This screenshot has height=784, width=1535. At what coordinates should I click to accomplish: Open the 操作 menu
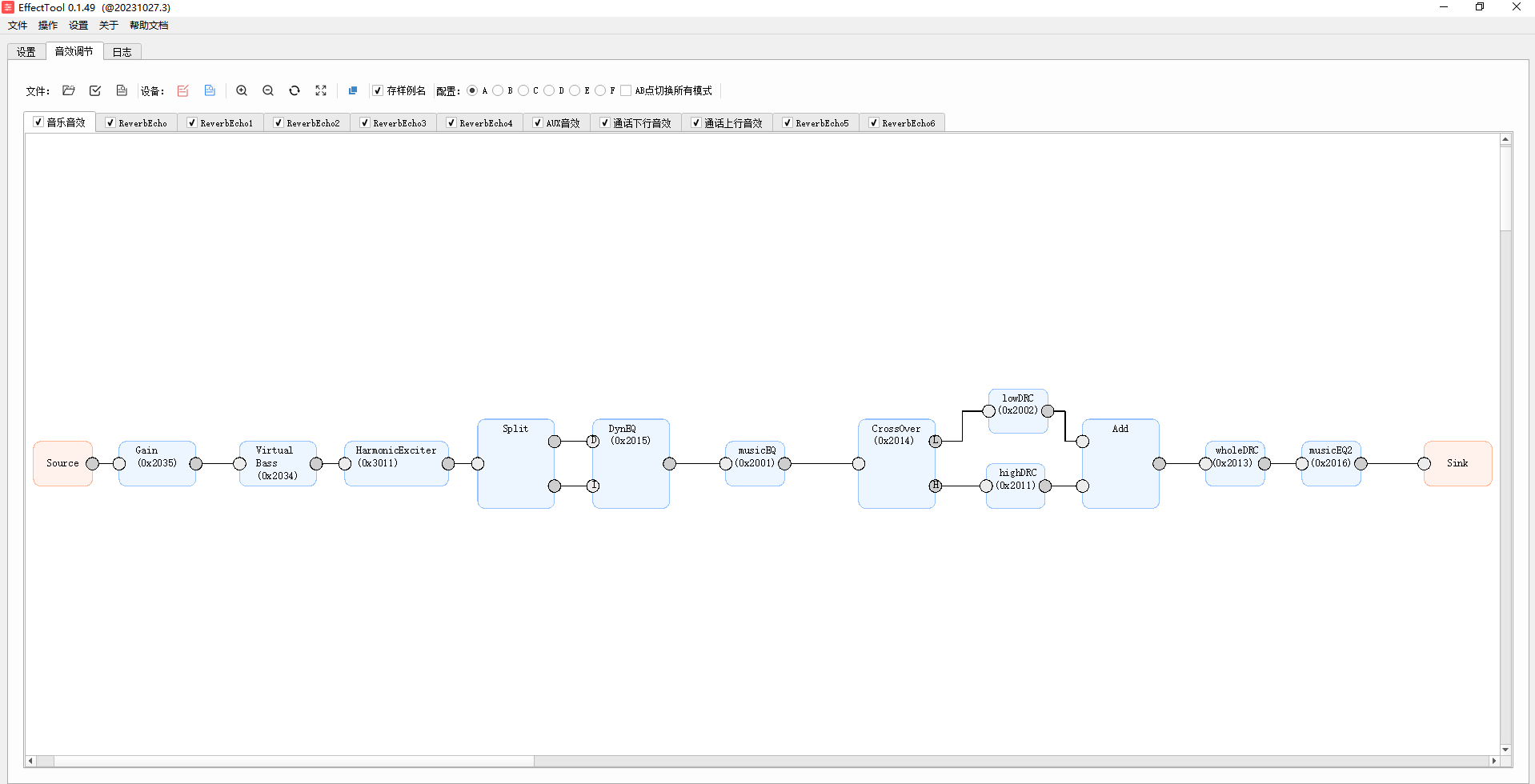(x=48, y=26)
